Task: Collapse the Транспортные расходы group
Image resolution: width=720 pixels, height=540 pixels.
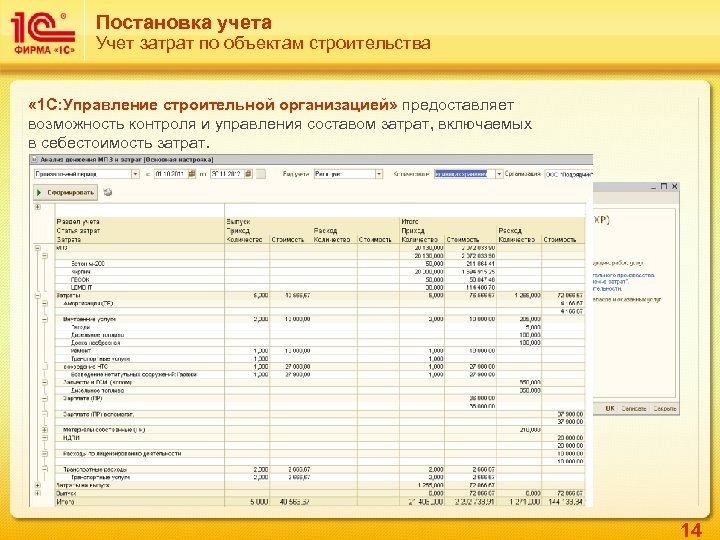Action: 45,470
